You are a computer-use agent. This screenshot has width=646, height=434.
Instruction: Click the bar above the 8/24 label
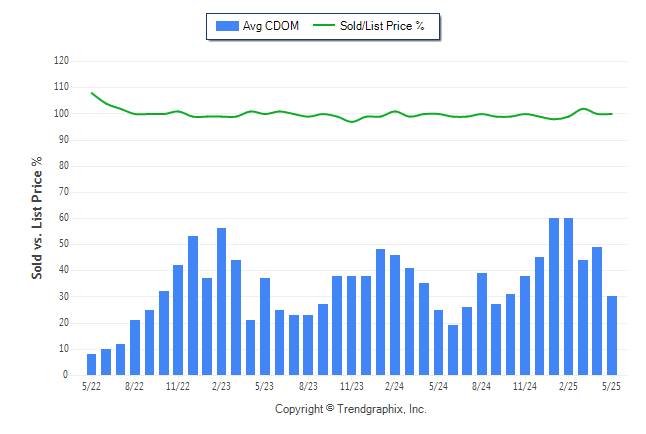click(x=482, y=324)
